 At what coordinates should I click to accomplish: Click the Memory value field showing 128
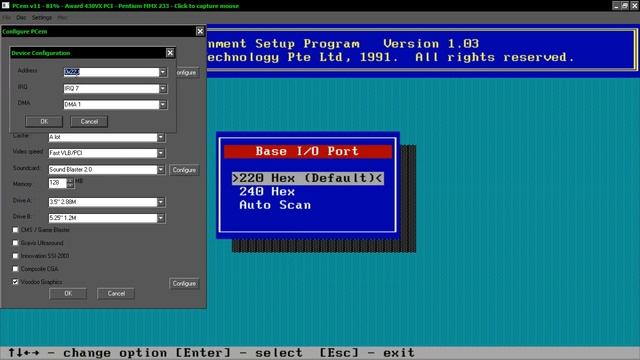click(x=58, y=183)
